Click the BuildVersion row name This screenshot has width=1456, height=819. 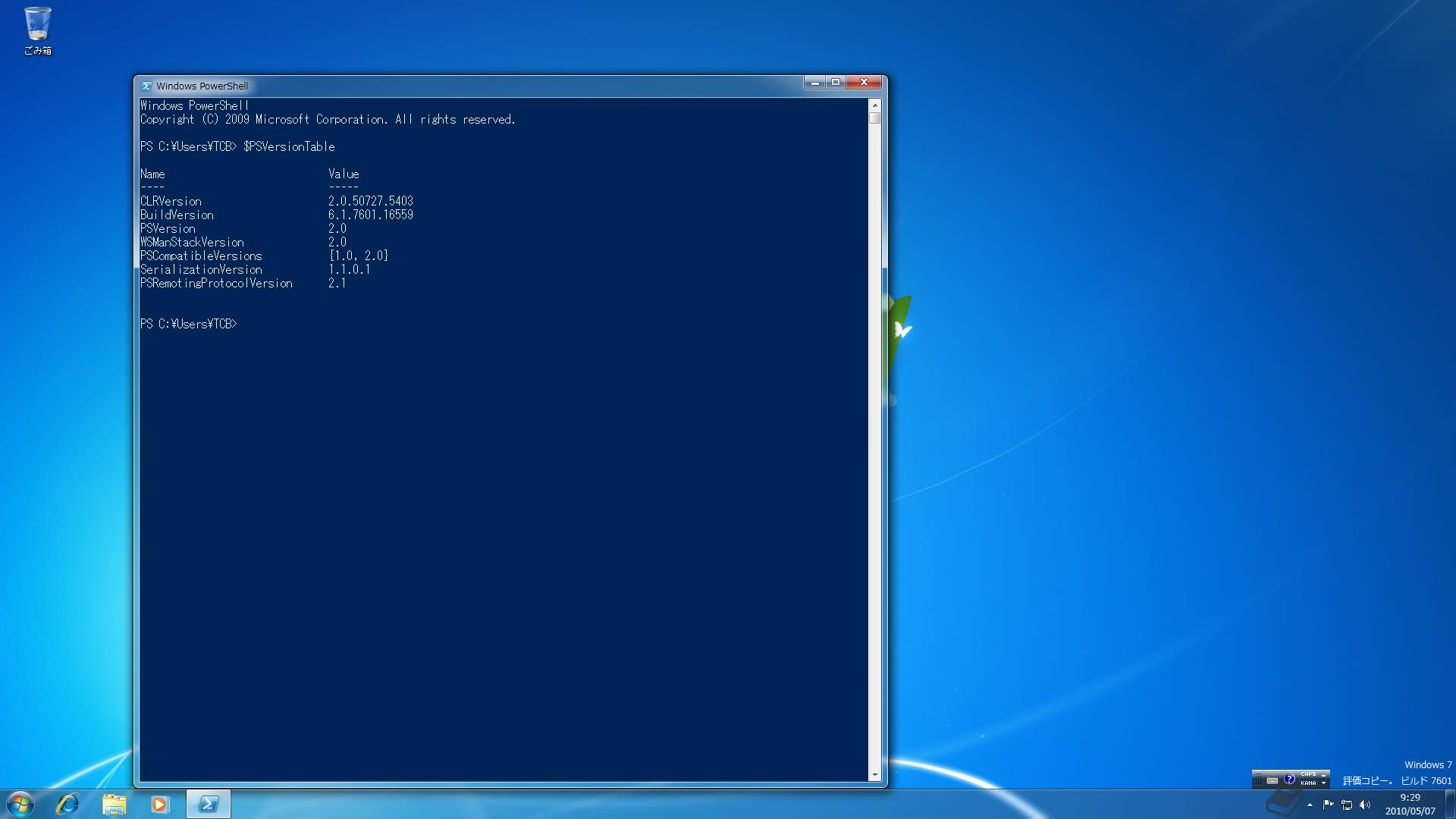[177, 215]
